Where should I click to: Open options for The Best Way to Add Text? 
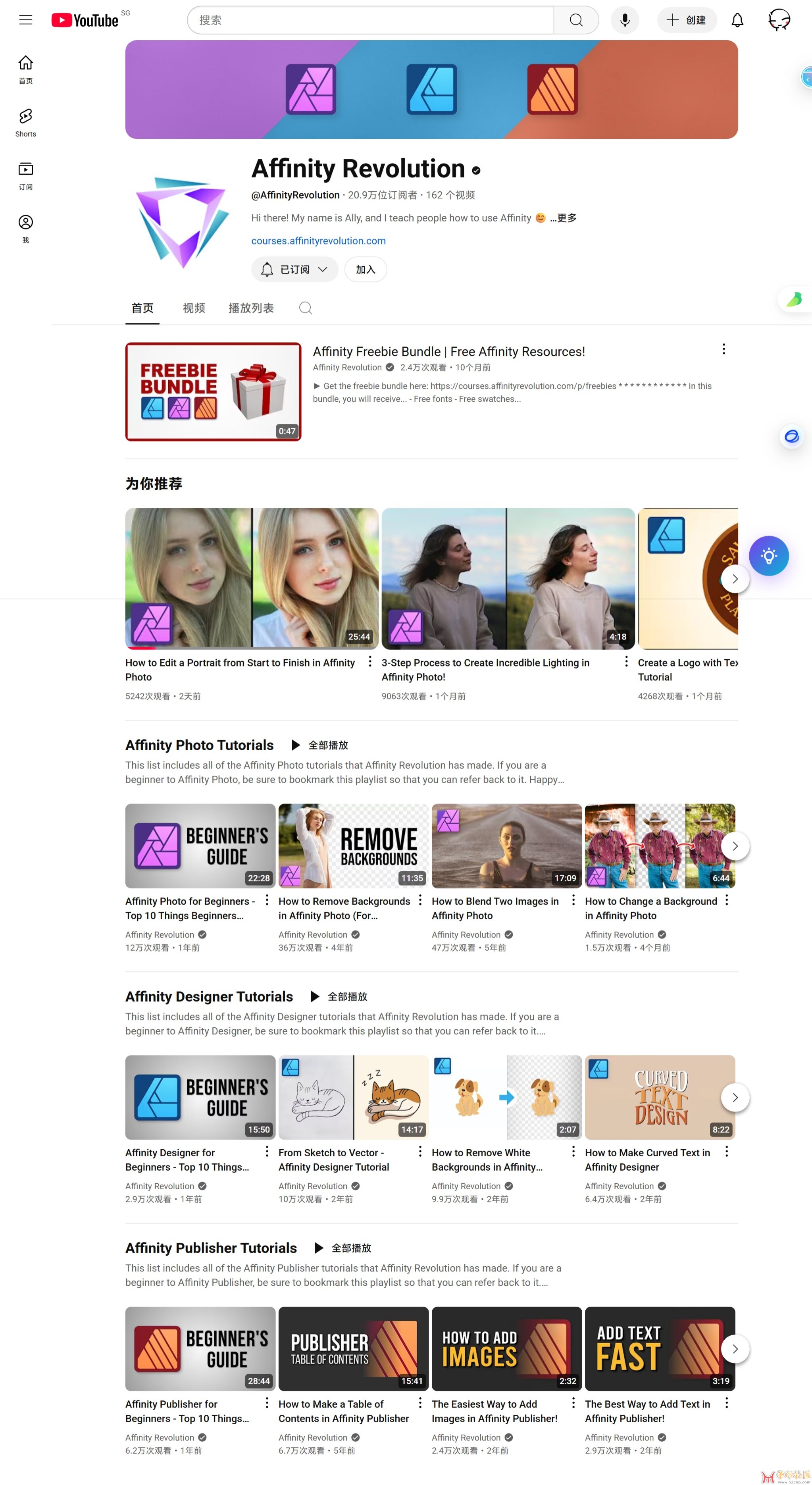727,1402
